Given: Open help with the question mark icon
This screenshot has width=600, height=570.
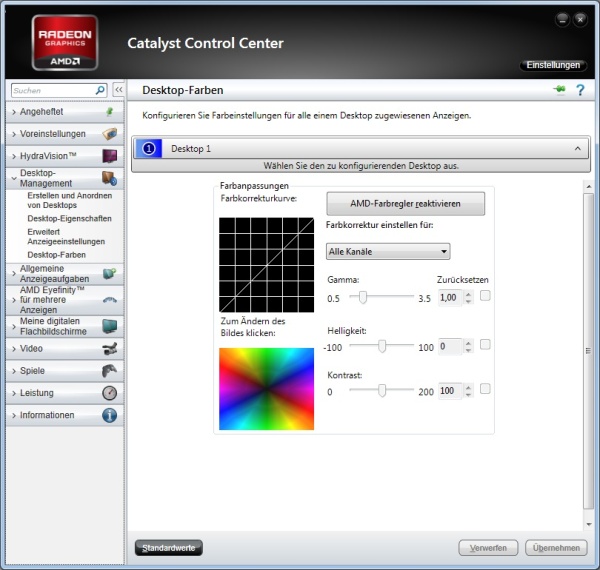Looking at the screenshot, I should click(x=580, y=90).
